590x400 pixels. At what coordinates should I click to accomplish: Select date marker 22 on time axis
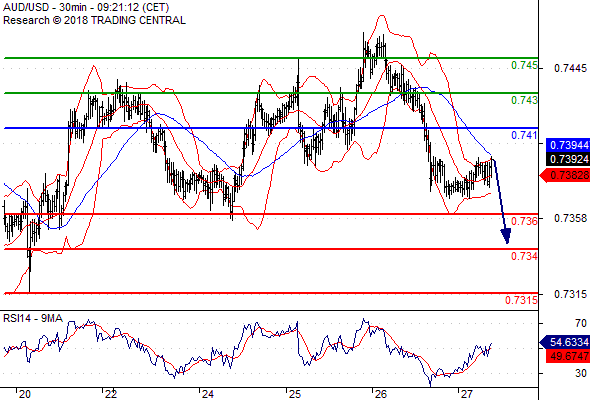(111, 394)
